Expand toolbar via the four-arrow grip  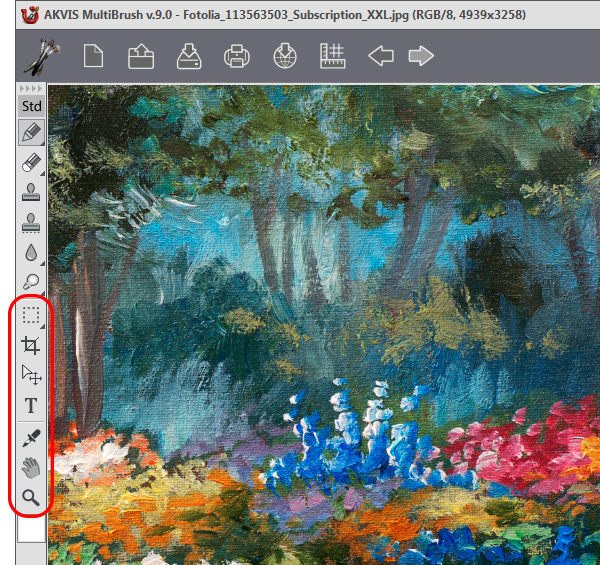click(31, 89)
